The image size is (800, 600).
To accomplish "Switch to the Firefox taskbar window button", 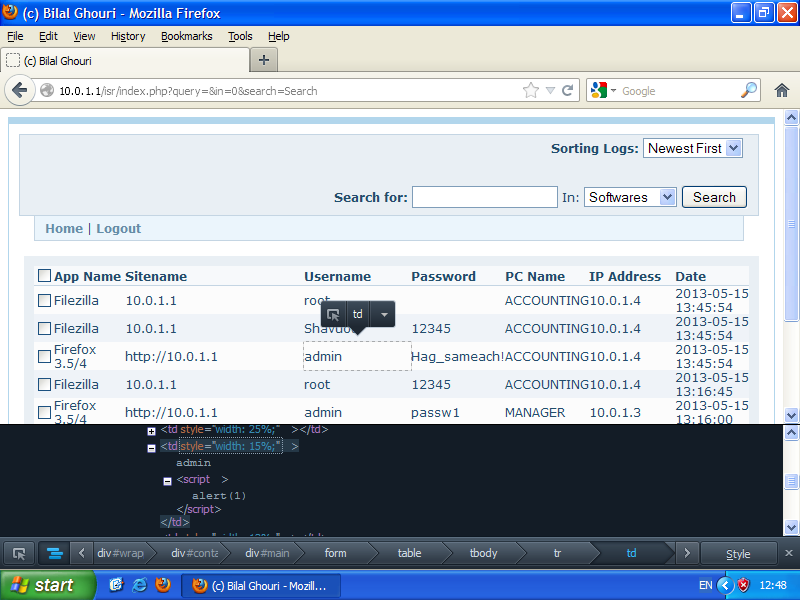I will [x=261, y=586].
